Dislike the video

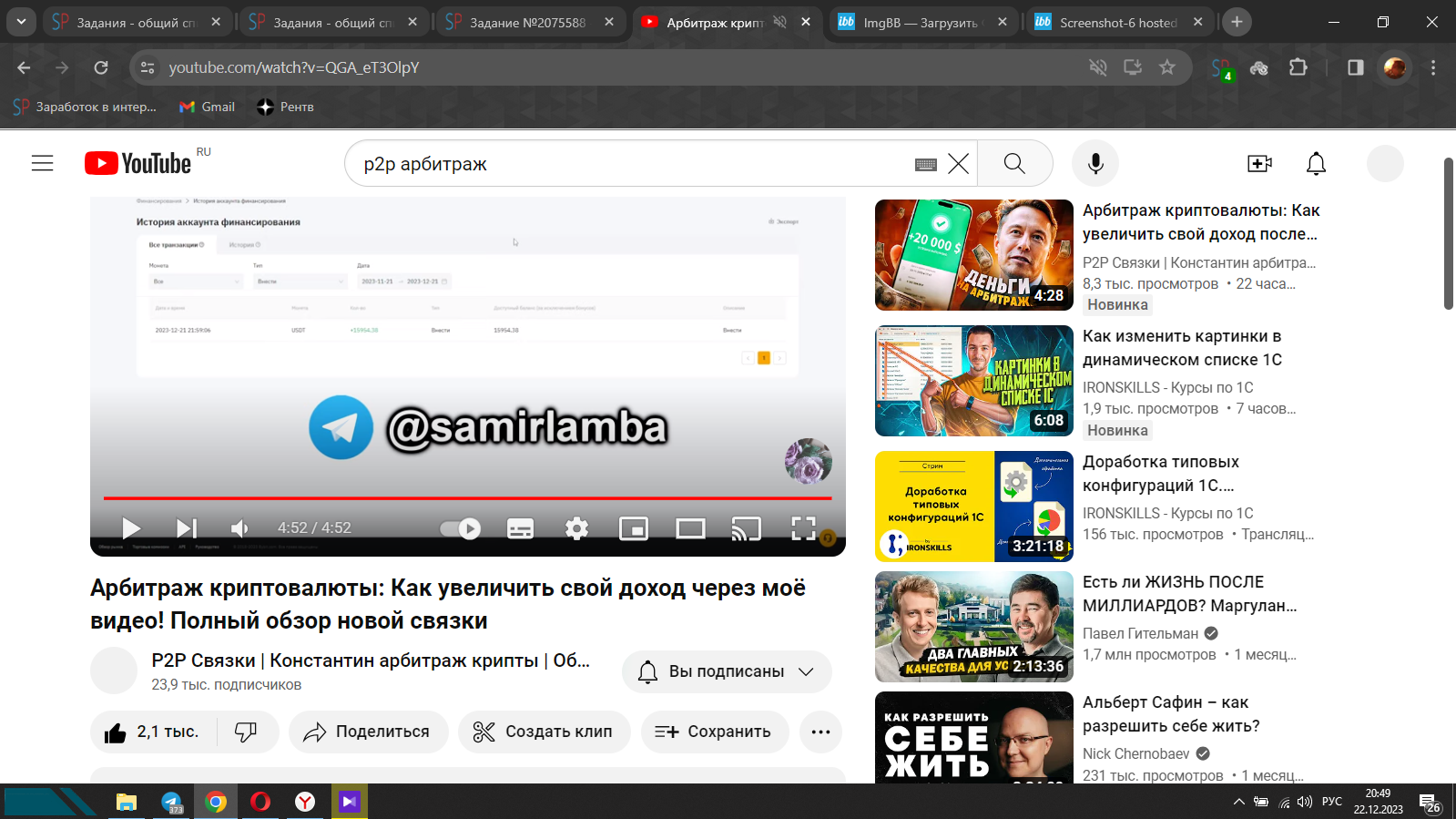pyautogui.click(x=246, y=732)
